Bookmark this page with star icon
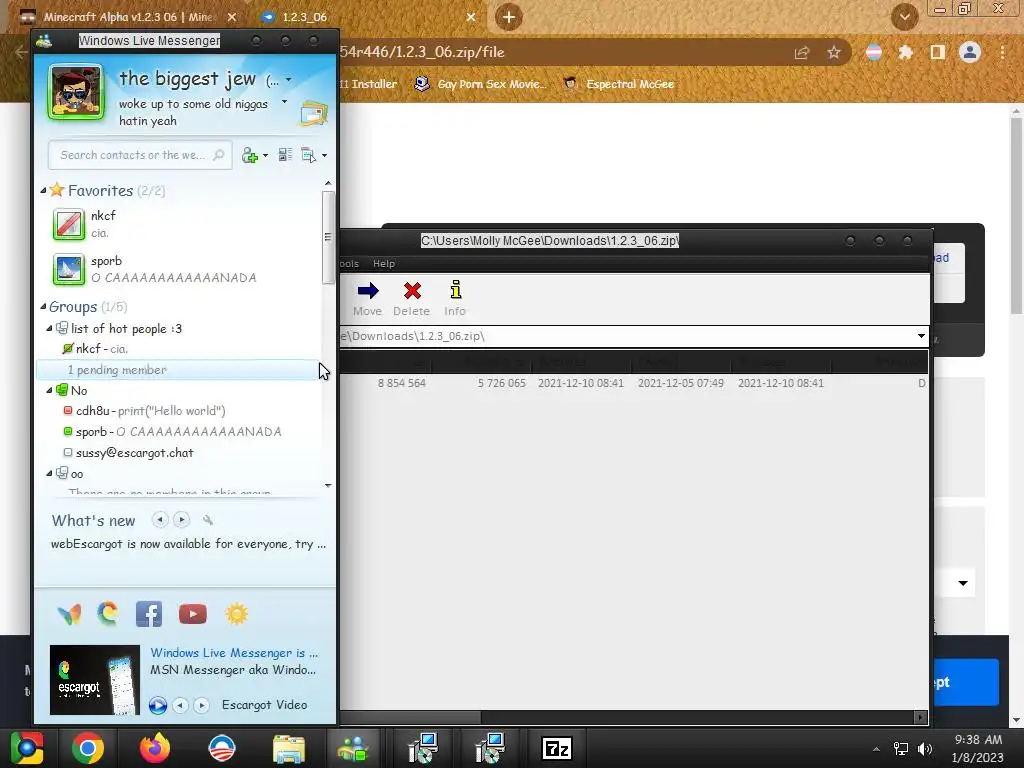Viewport: 1024px width, 768px height. coord(834,52)
